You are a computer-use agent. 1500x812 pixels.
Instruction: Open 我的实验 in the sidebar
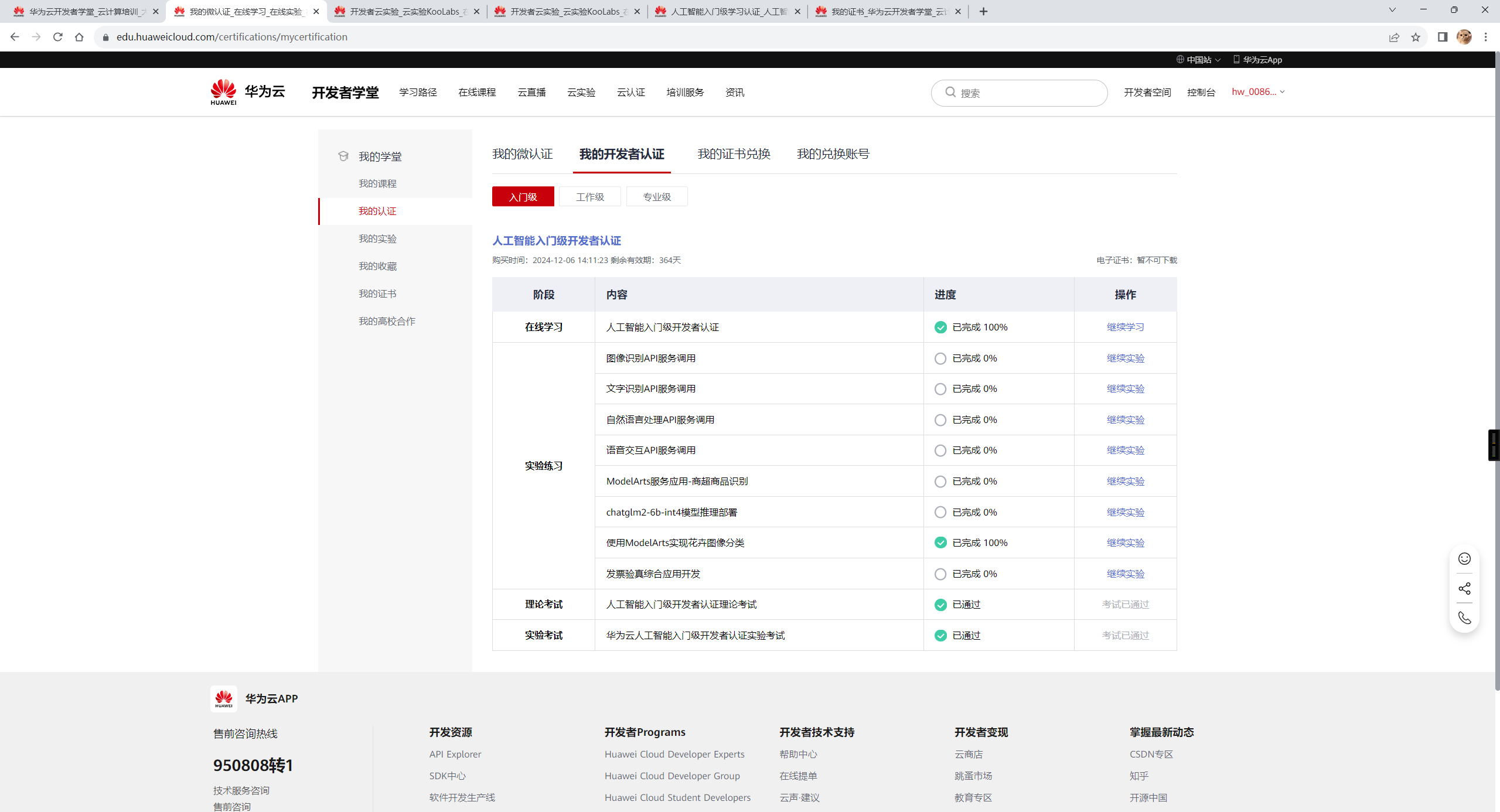point(377,238)
